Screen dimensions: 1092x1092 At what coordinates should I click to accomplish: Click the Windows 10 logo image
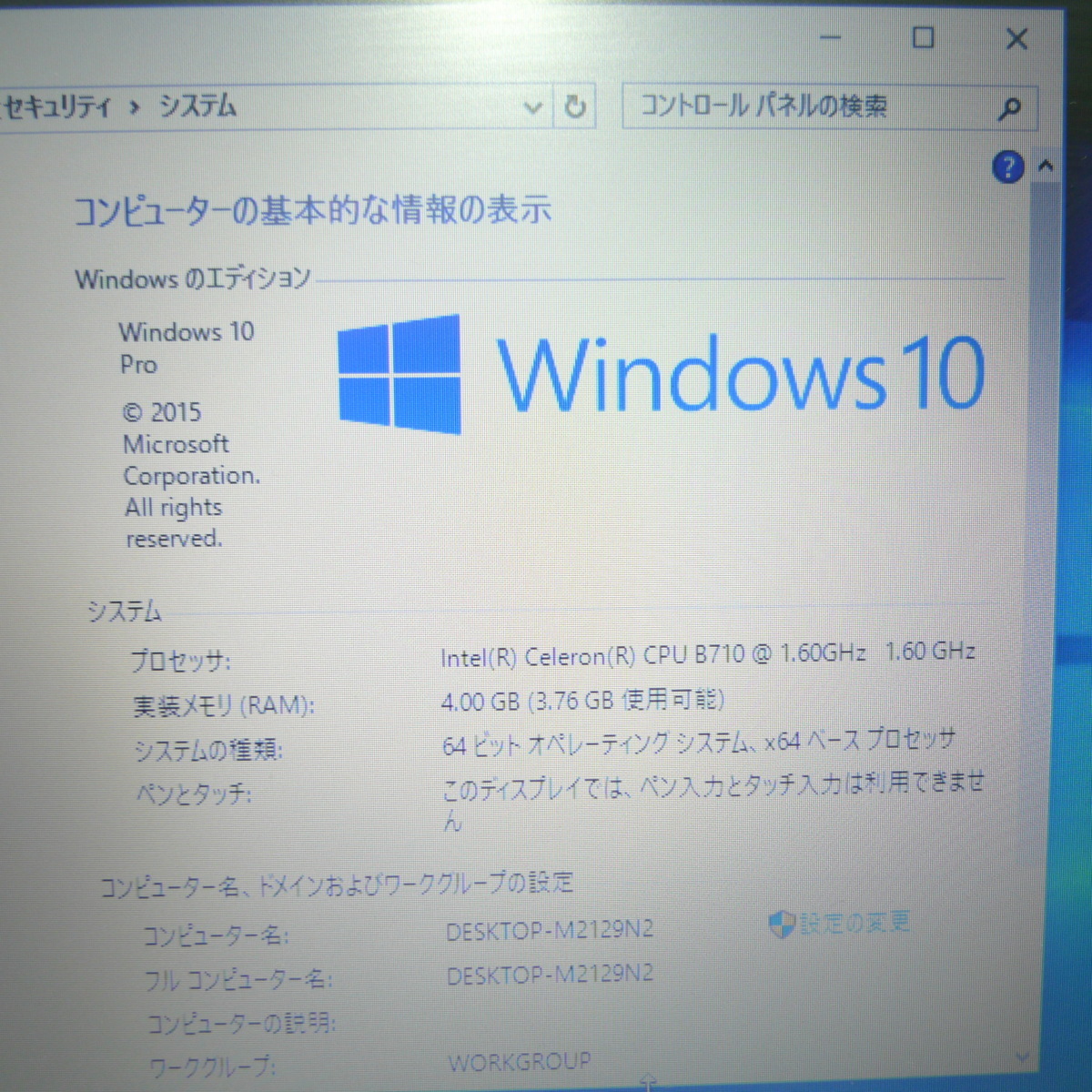[x=662, y=373]
